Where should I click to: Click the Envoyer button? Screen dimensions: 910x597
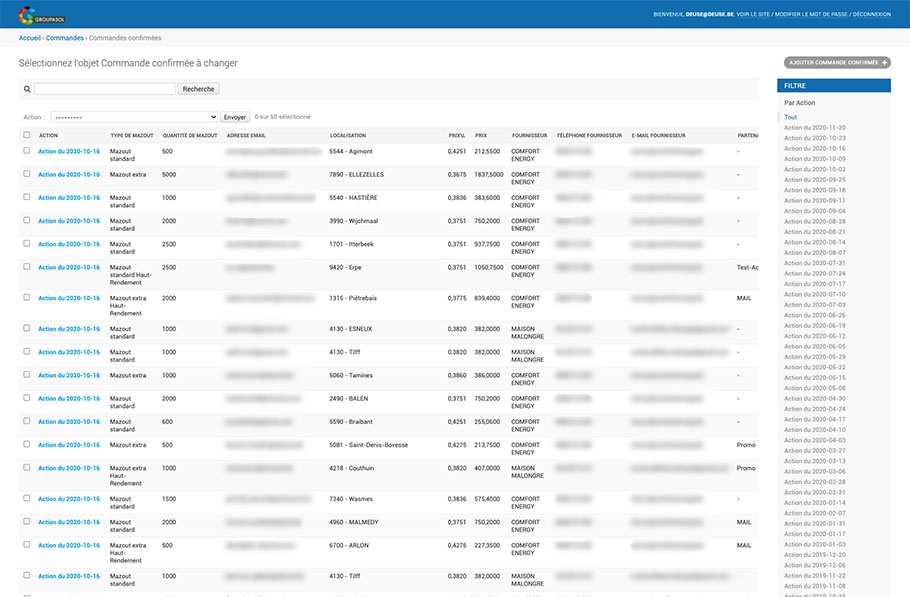point(235,117)
